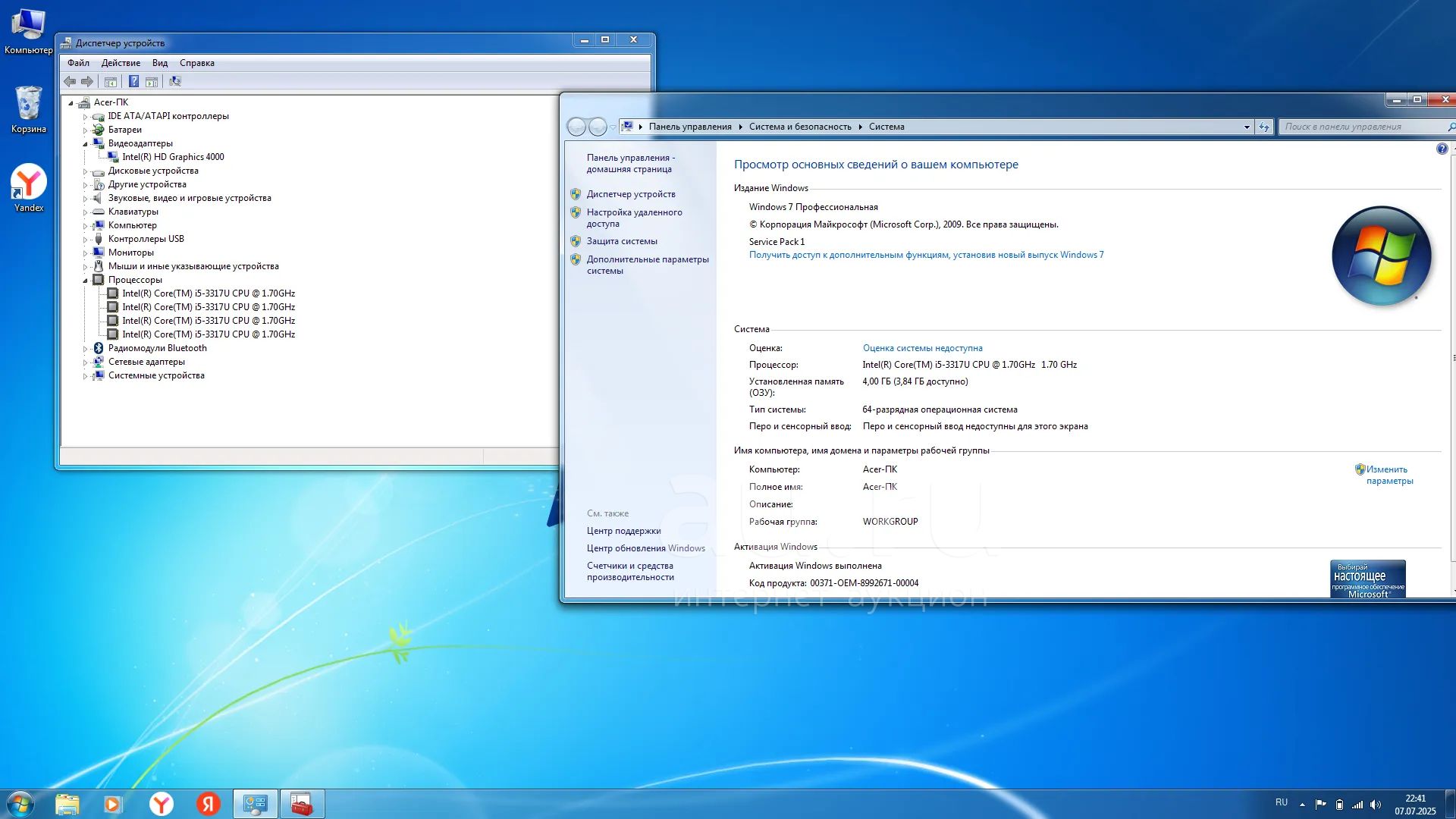
Task: Open Счетчики и средства производительности link
Action: [x=630, y=571]
